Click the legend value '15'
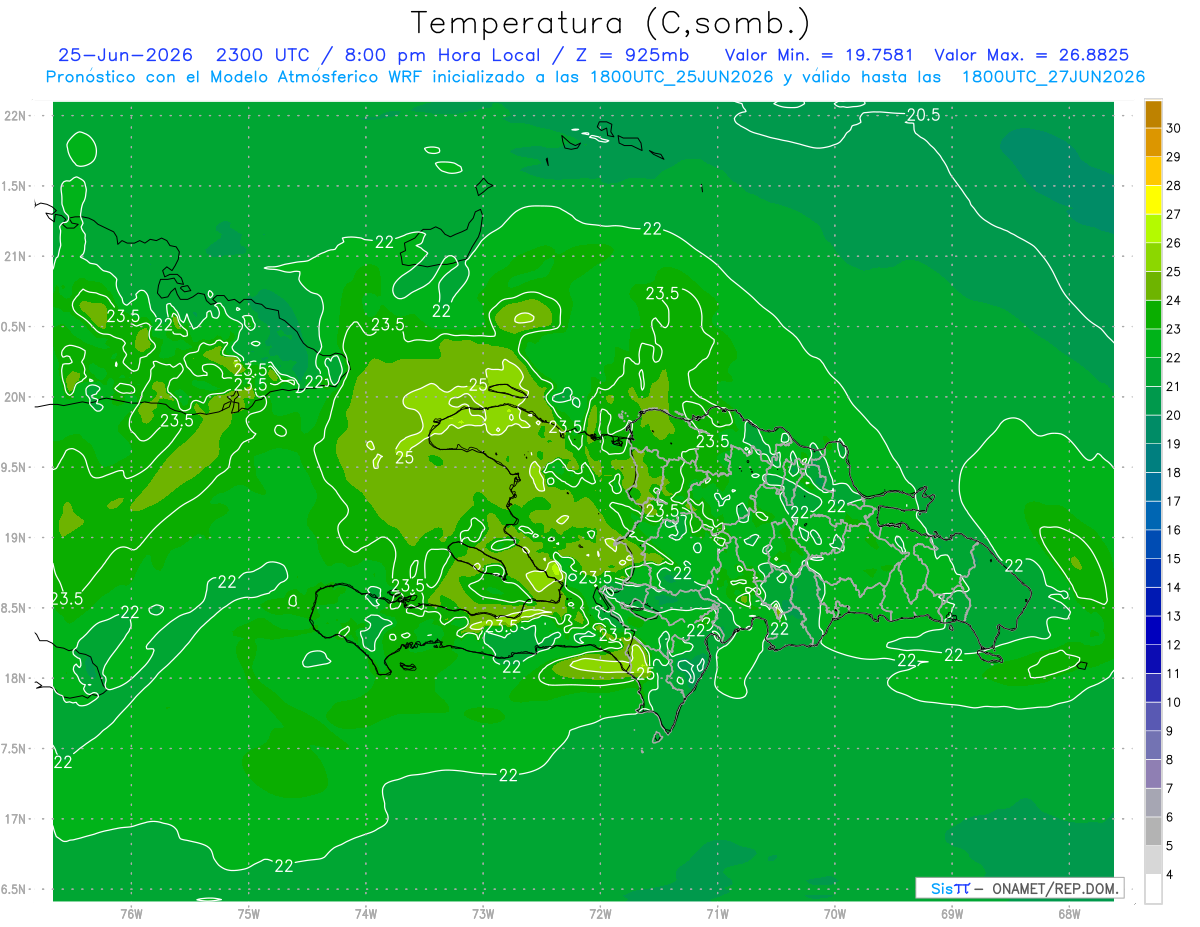1200x927 pixels. [x=1175, y=559]
